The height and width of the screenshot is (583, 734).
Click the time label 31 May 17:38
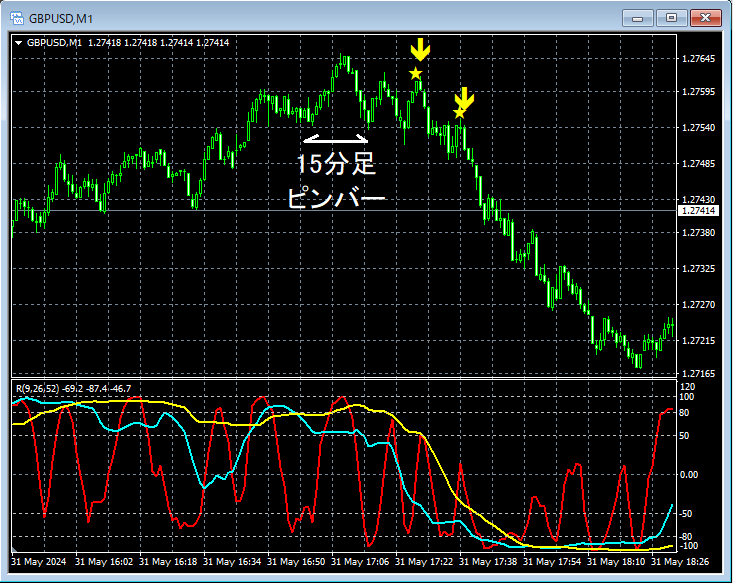pyautogui.click(x=488, y=561)
